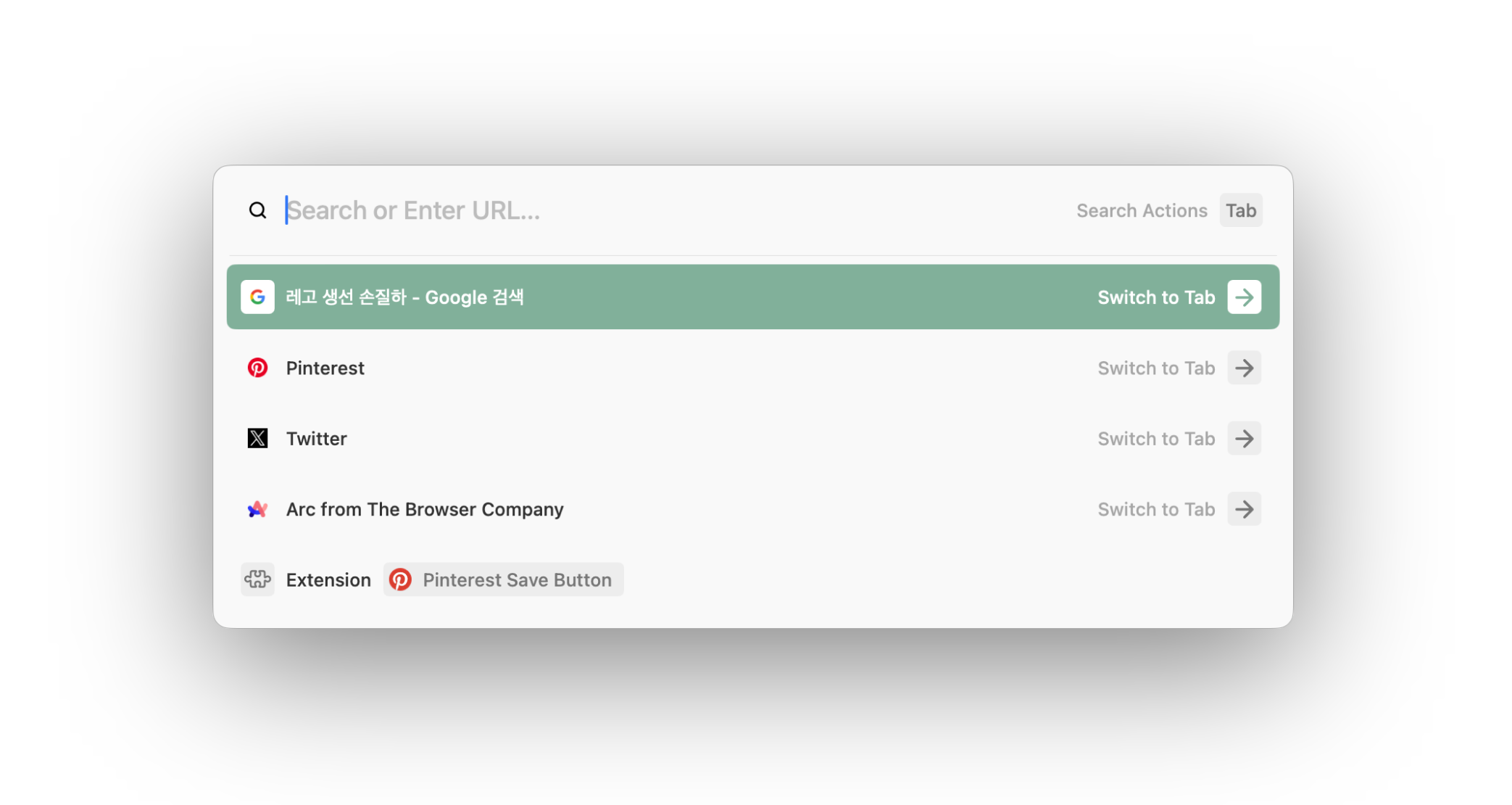This screenshot has height=805, width=1512.
Task: Click the Pinterest logo icon in tab list
Action: tap(257, 368)
